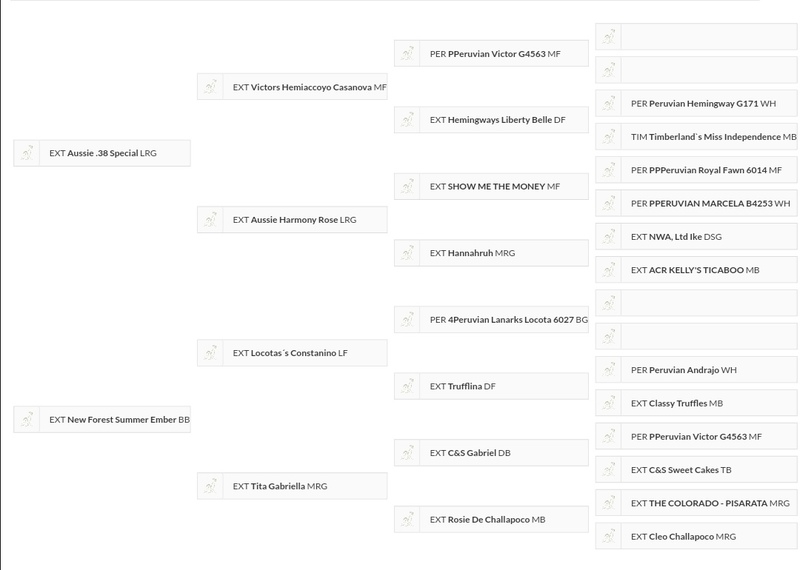Click thumbnail icon beside Aussie .38 Special

click(x=27, y=153)
